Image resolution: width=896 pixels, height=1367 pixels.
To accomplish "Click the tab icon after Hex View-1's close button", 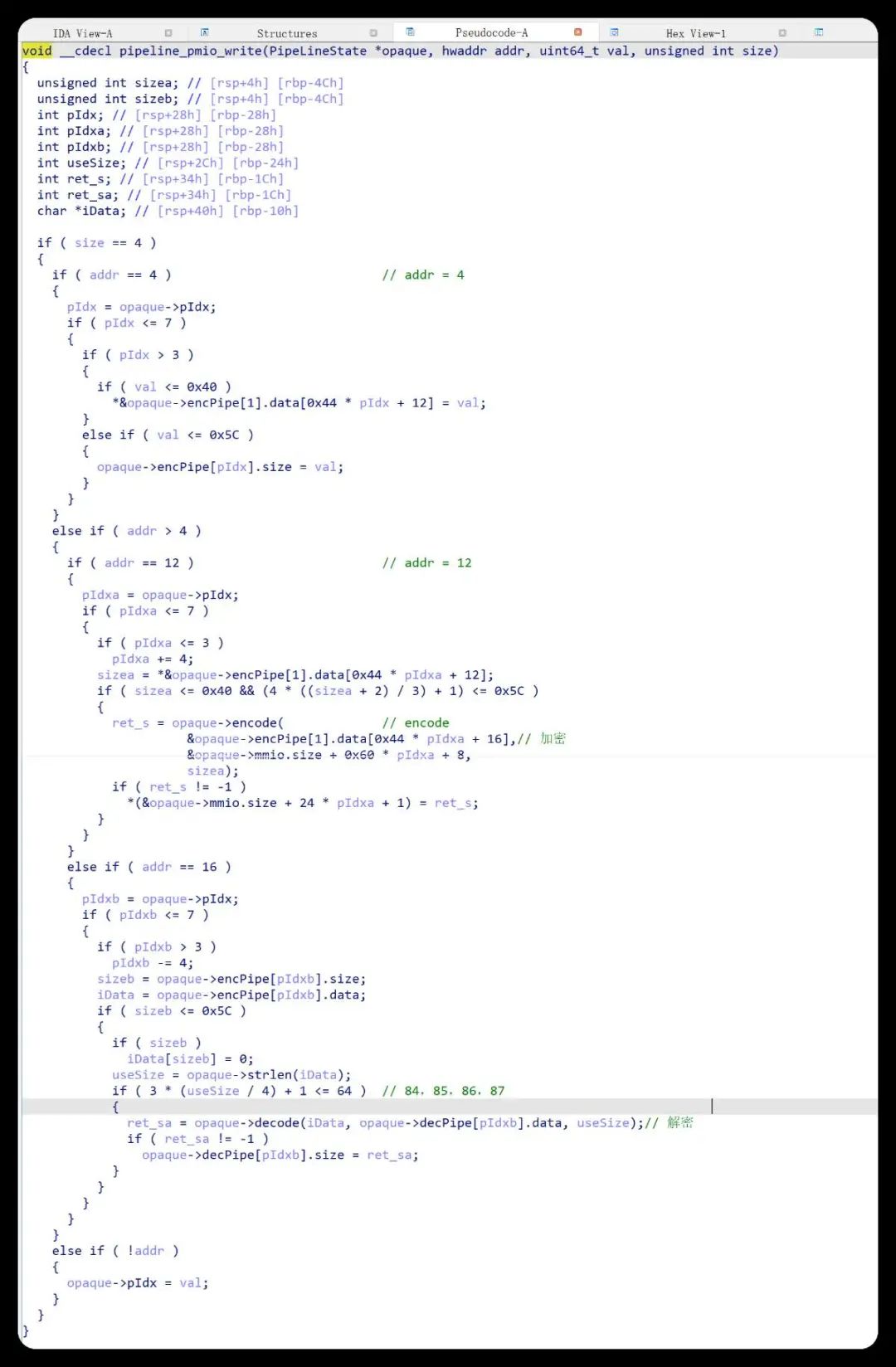I will pyautogui.click(x=819, y=32).
